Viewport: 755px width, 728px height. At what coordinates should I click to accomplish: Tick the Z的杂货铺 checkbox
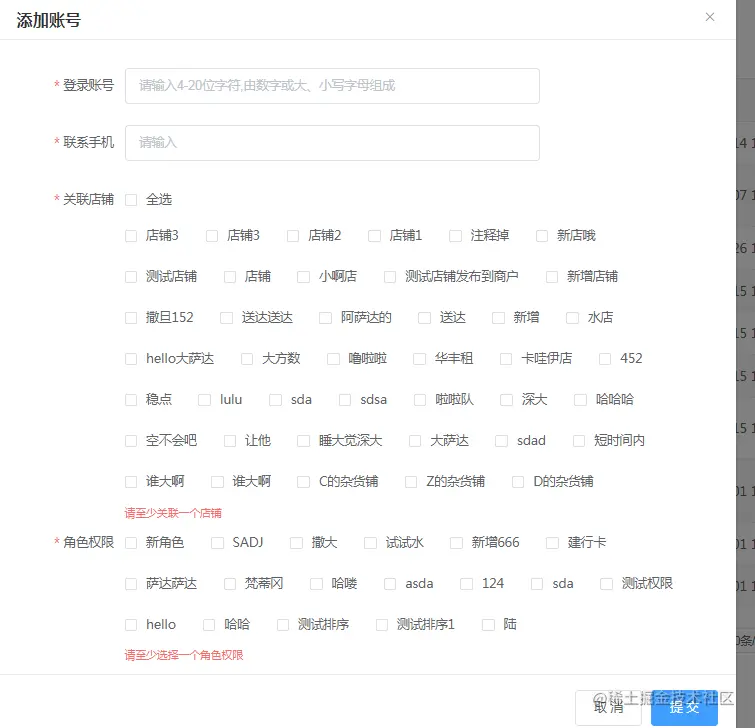pyautogui.click(x=411, y=481)
